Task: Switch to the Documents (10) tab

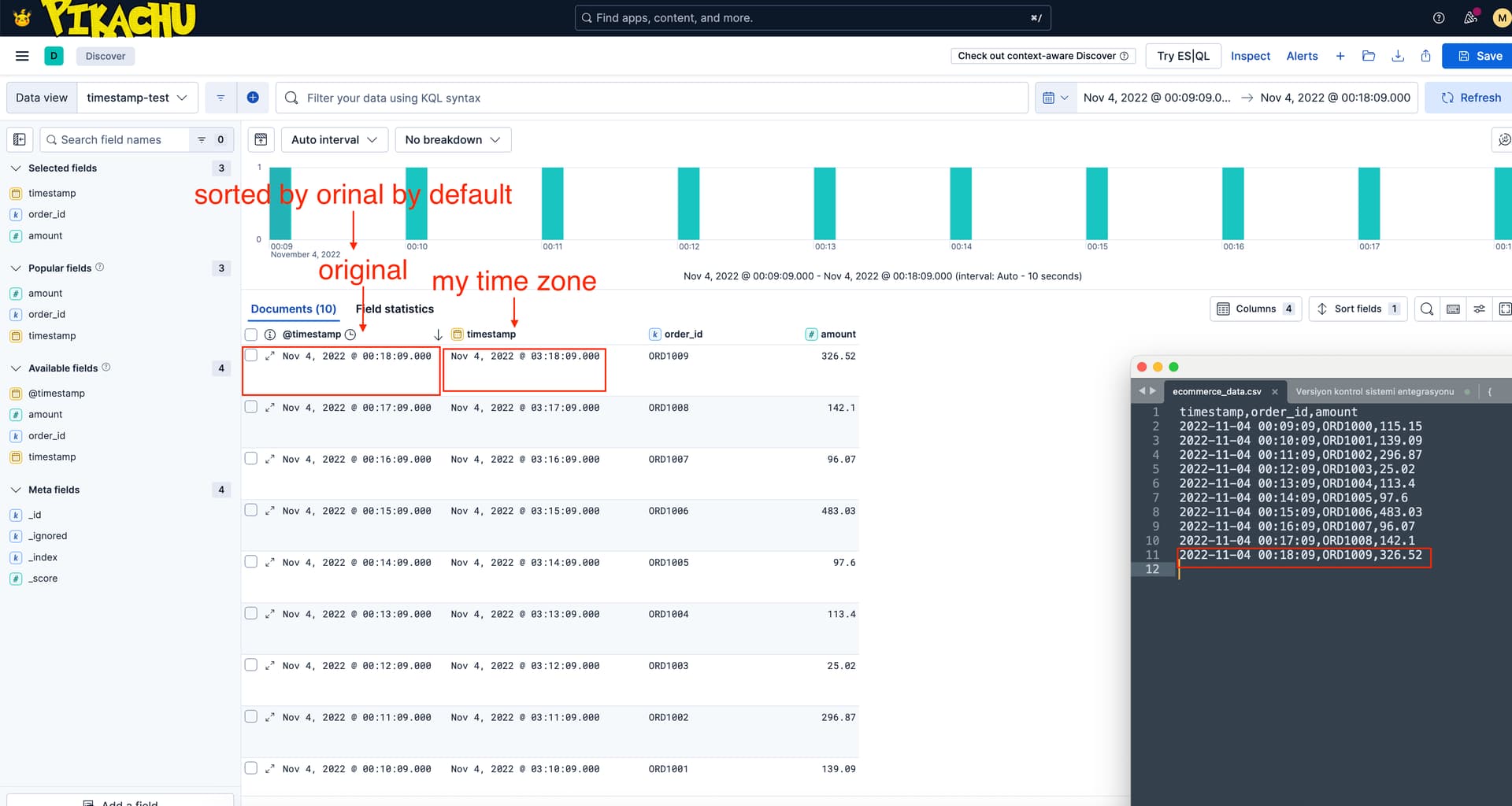Action: pyautogui.click(x=294, y=309)
